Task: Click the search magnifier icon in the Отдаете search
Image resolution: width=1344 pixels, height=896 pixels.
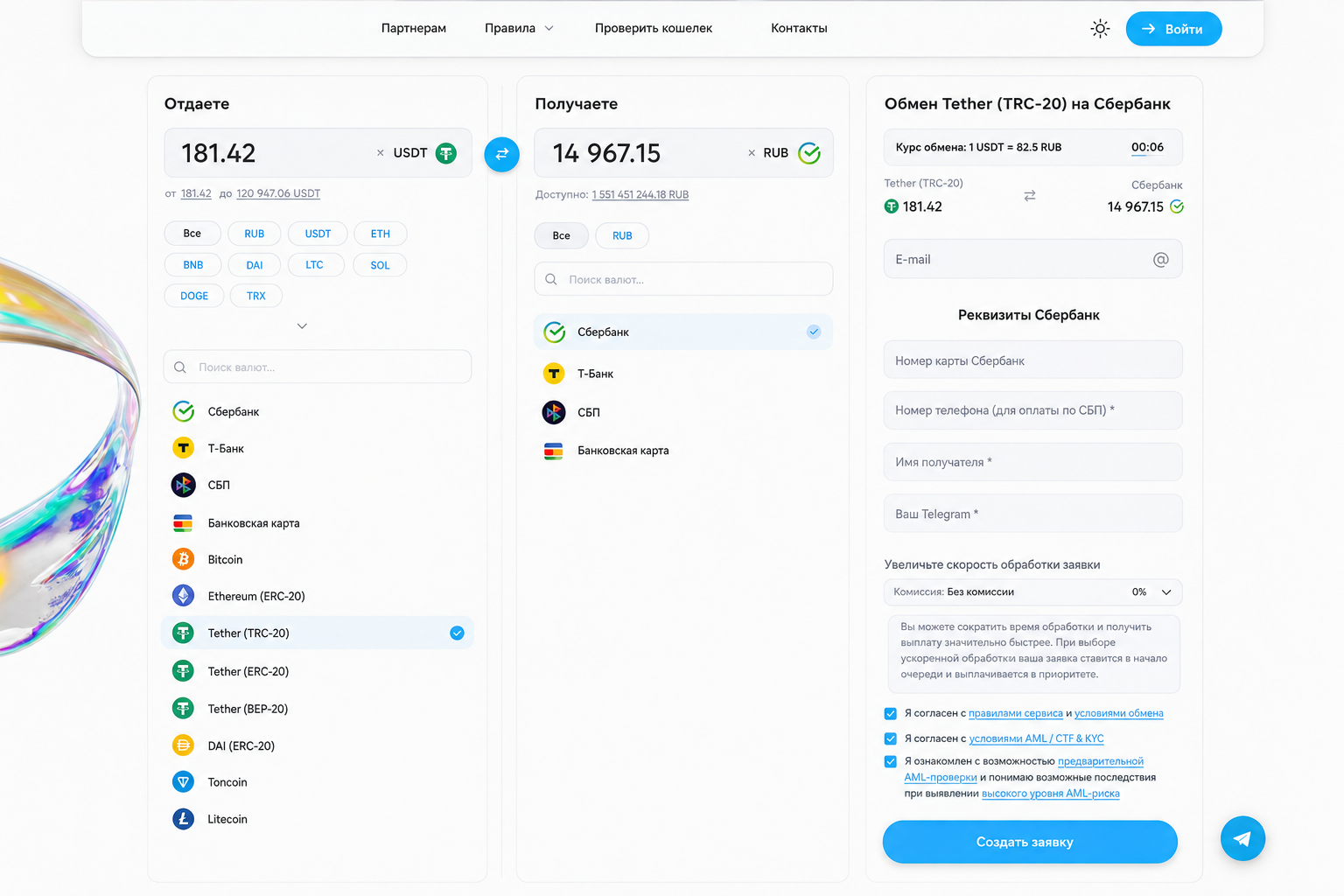Action: pos(180,367)
